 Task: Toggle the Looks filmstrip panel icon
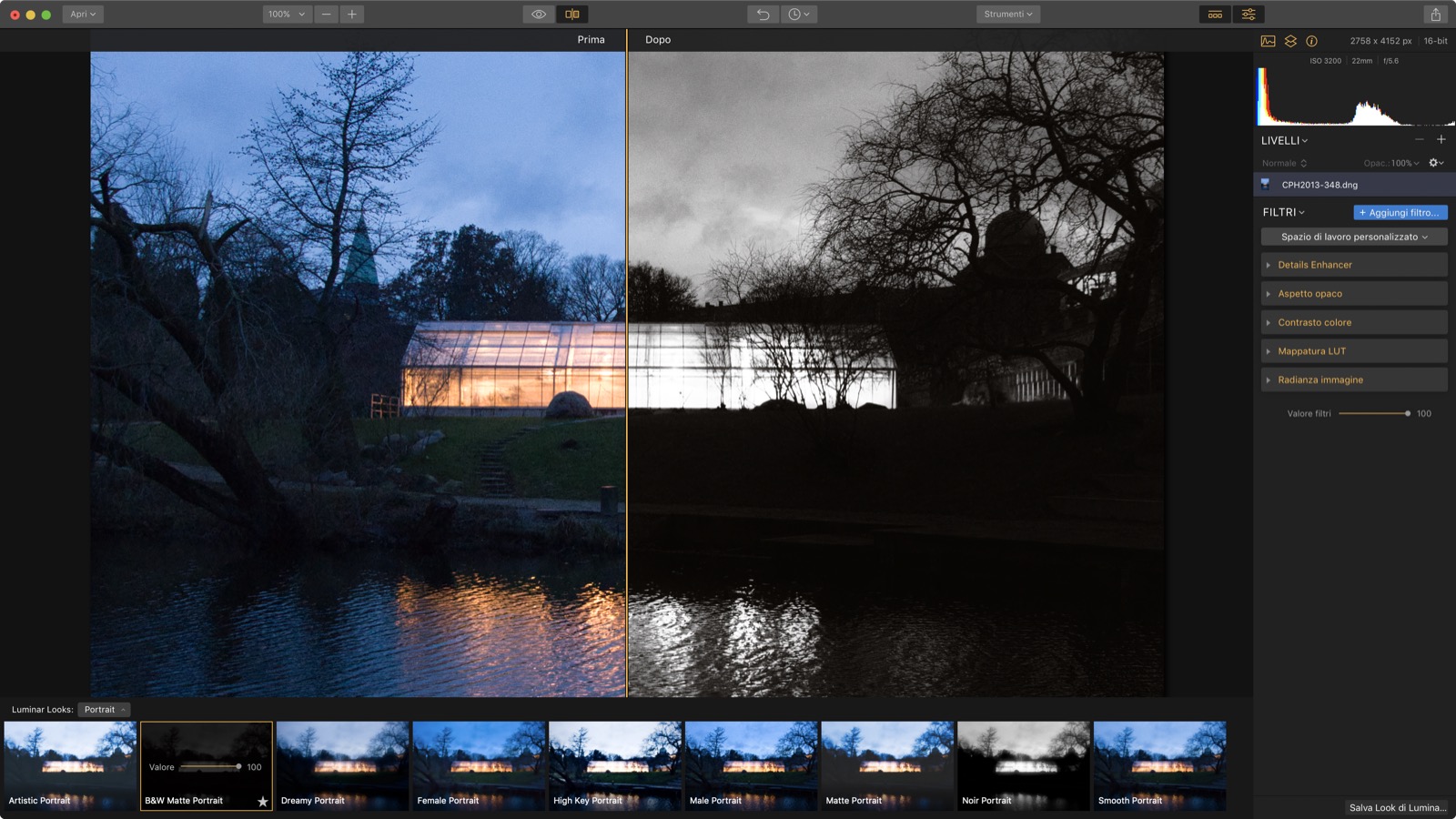(x=1215, y=15)
